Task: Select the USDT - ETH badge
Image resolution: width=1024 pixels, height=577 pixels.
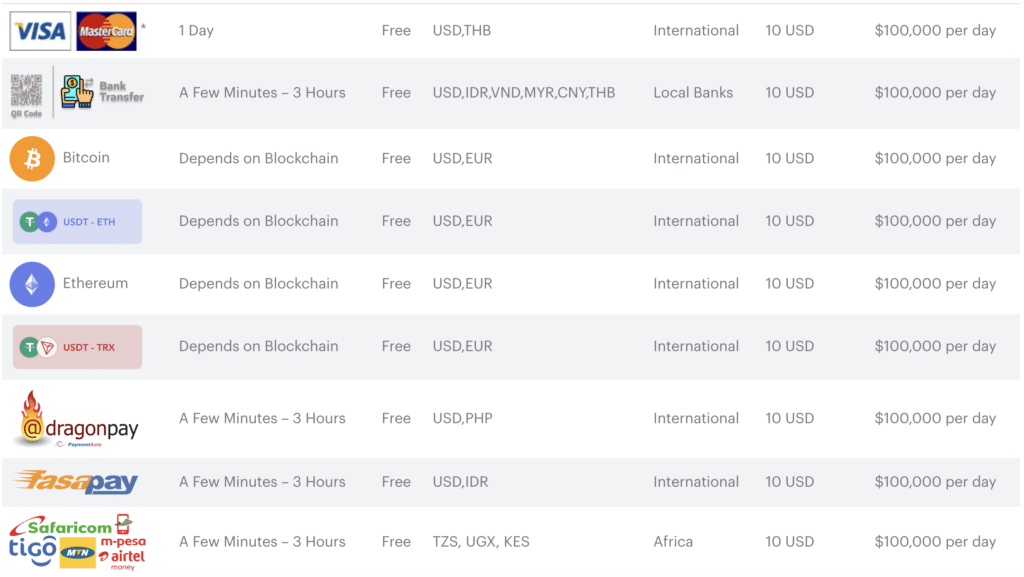Action: click(x=77, y=221)
